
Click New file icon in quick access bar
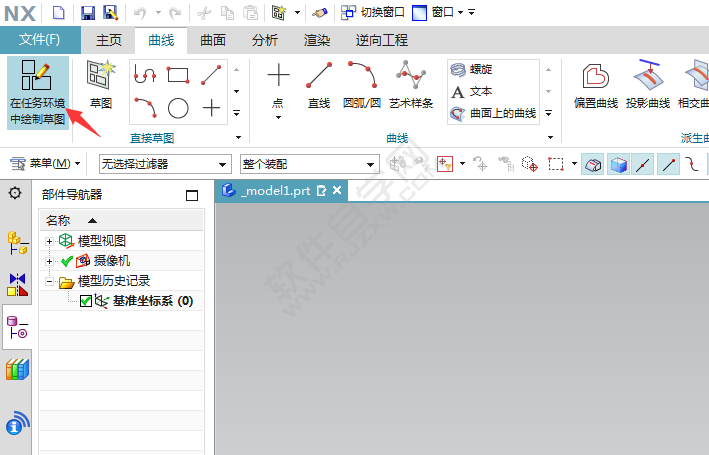click(x=59, y=12)
